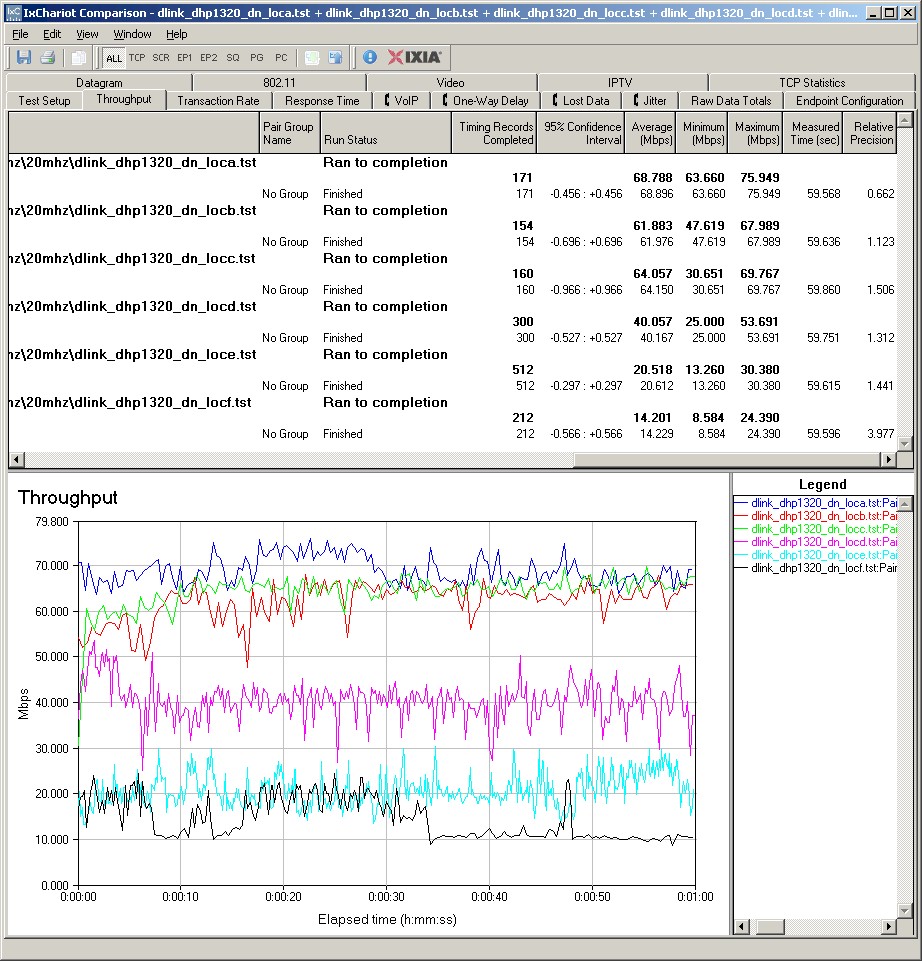Screen dimensions: 922x961
Task: Click the Maximum (Mbps) column header
Action: coord(755,133)
